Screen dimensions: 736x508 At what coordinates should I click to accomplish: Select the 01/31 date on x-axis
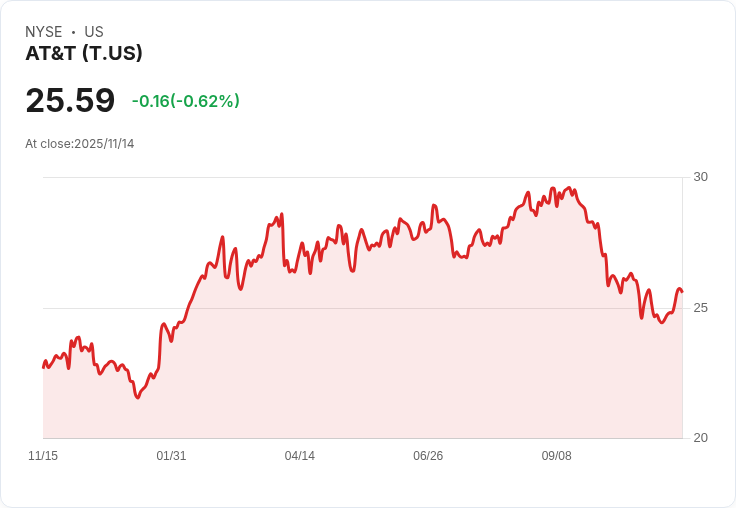click(x=171, y=456)
